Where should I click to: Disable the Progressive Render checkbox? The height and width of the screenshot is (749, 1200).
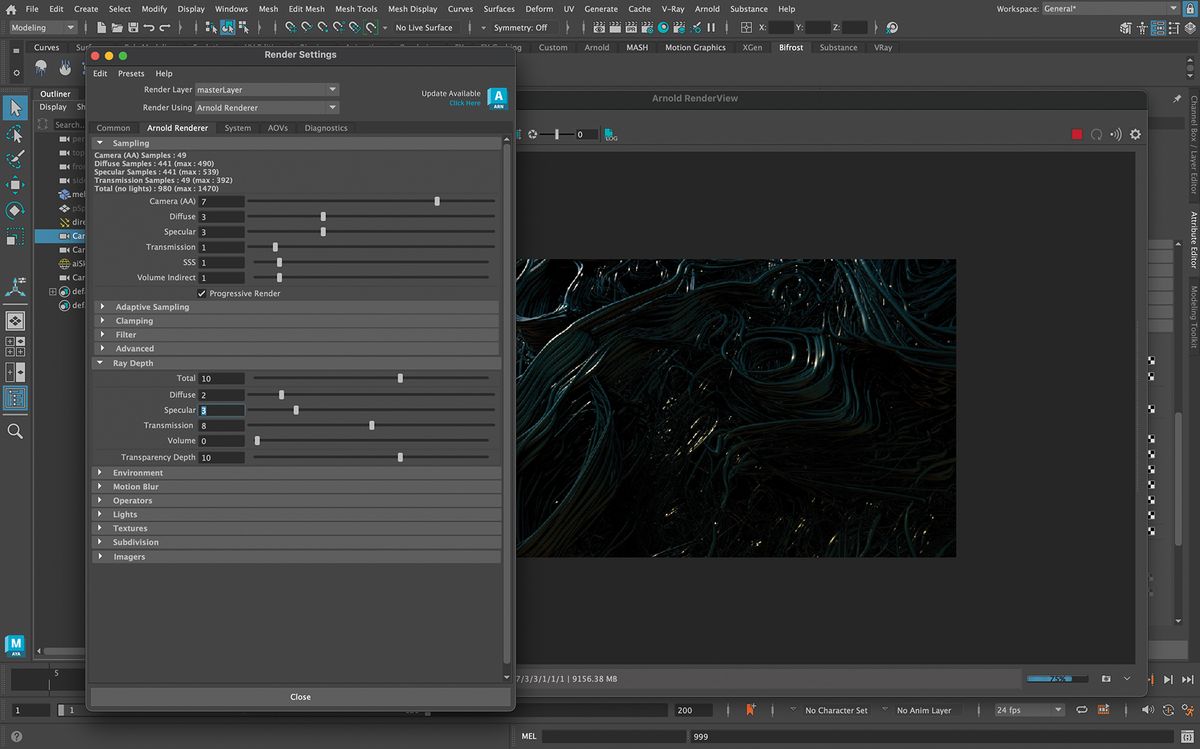click(202, 293)
